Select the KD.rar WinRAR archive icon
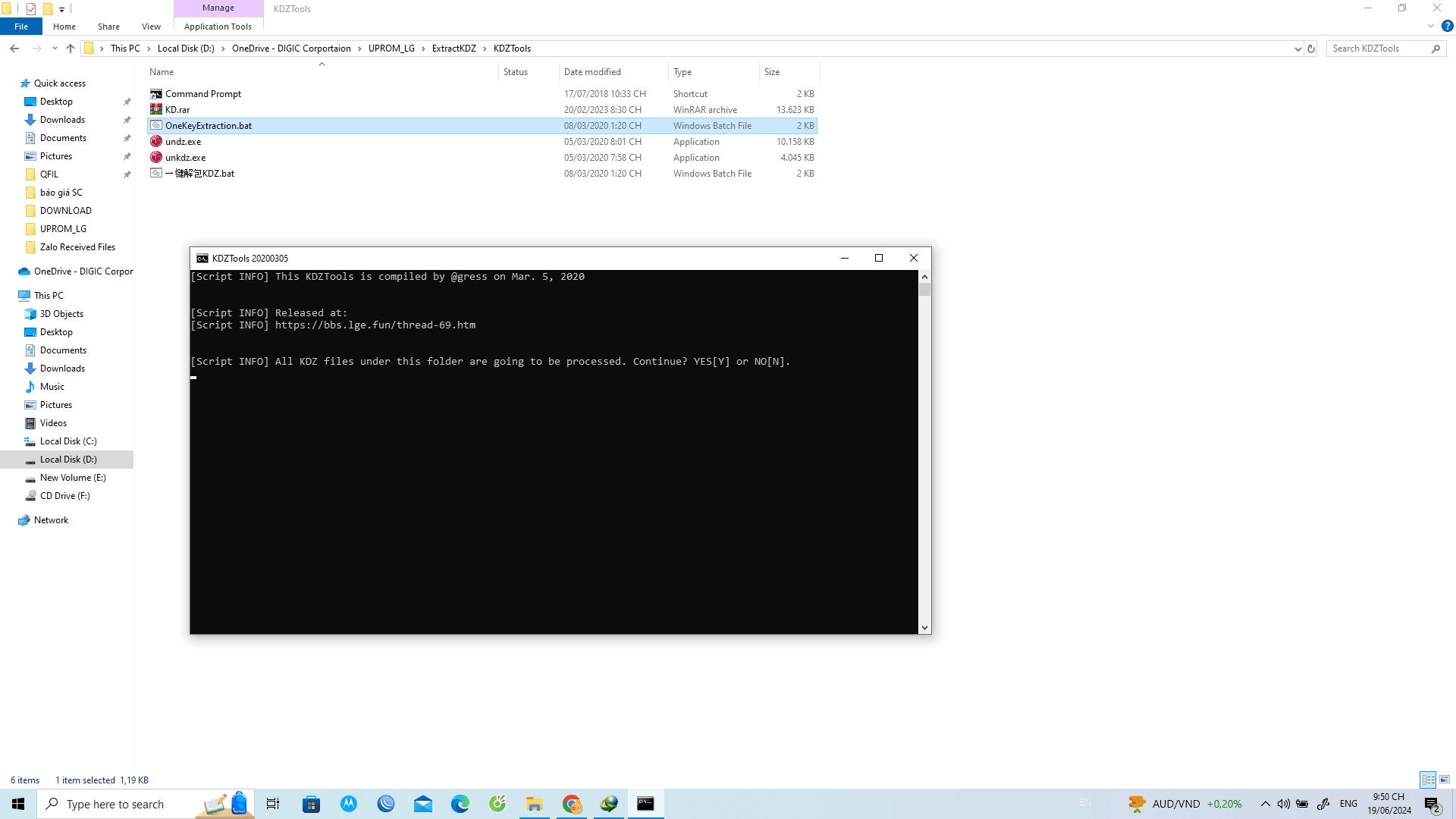Viewport: 1456px width, 819px height. click(156, 110)
